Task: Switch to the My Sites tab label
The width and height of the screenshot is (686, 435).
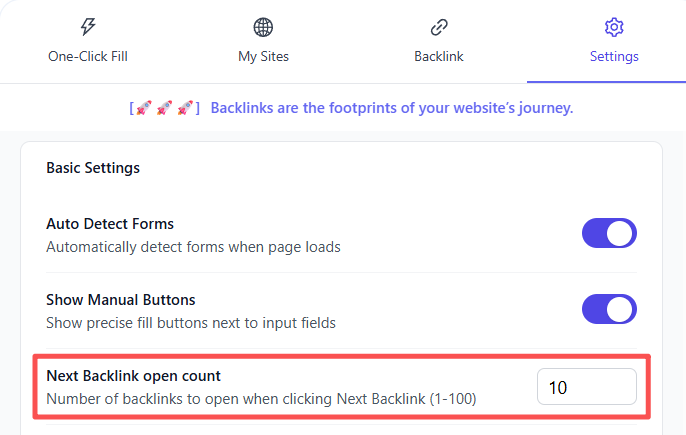Action: (x=263, y=57)
